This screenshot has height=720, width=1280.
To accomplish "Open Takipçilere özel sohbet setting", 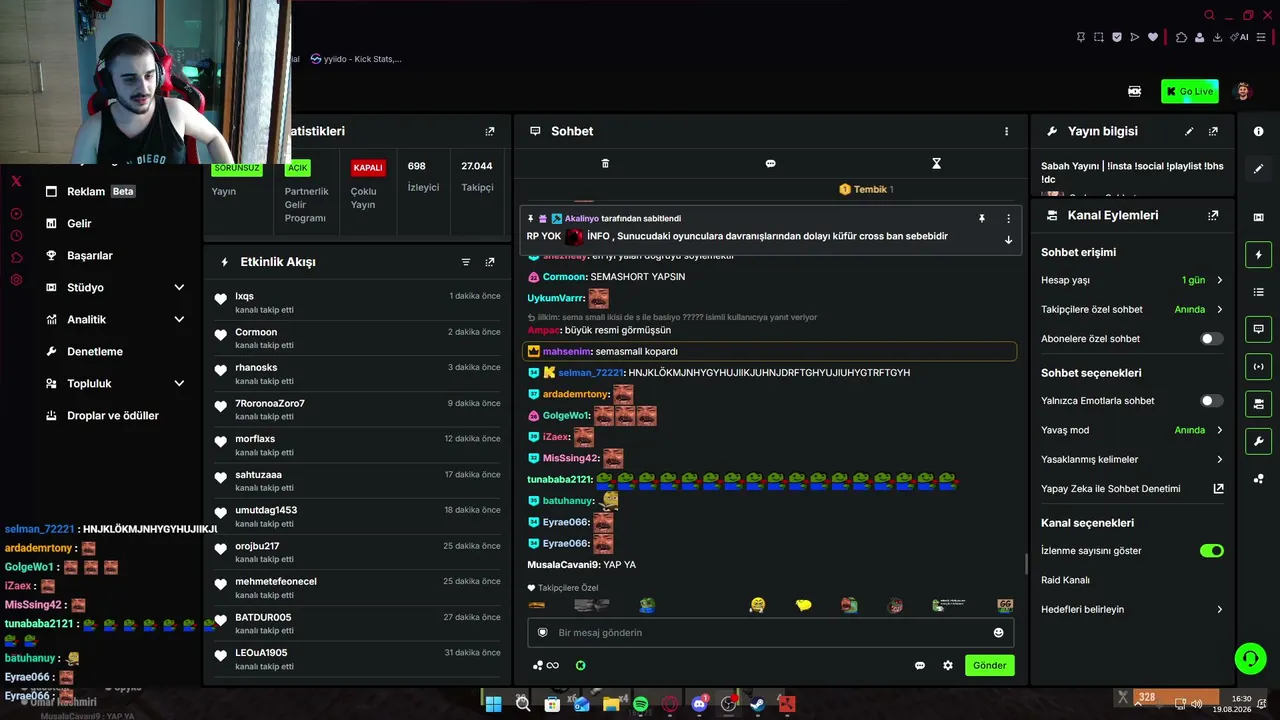I will pyautogui.click(x=1132, y=309).
